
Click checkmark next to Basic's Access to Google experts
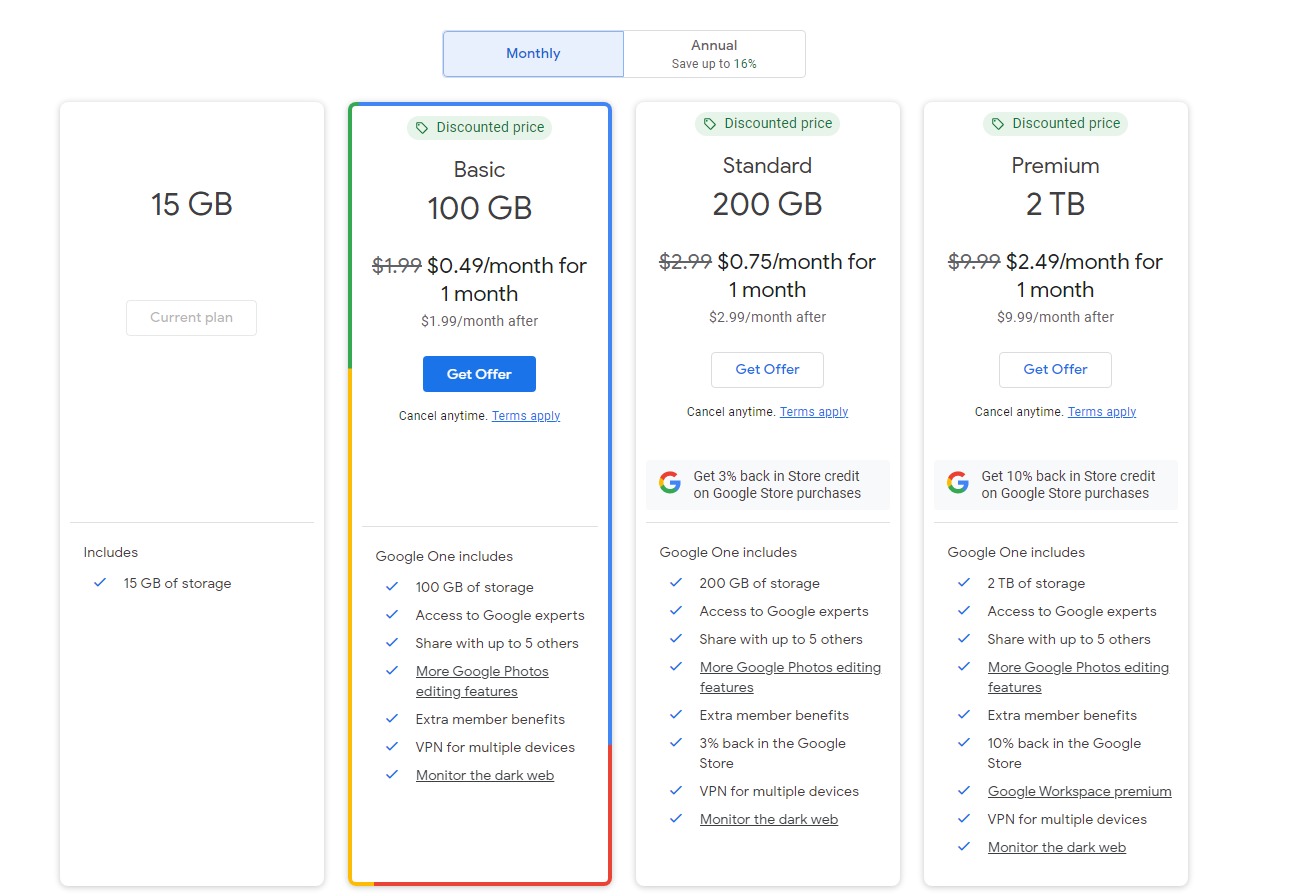click(x=392, y=614)
